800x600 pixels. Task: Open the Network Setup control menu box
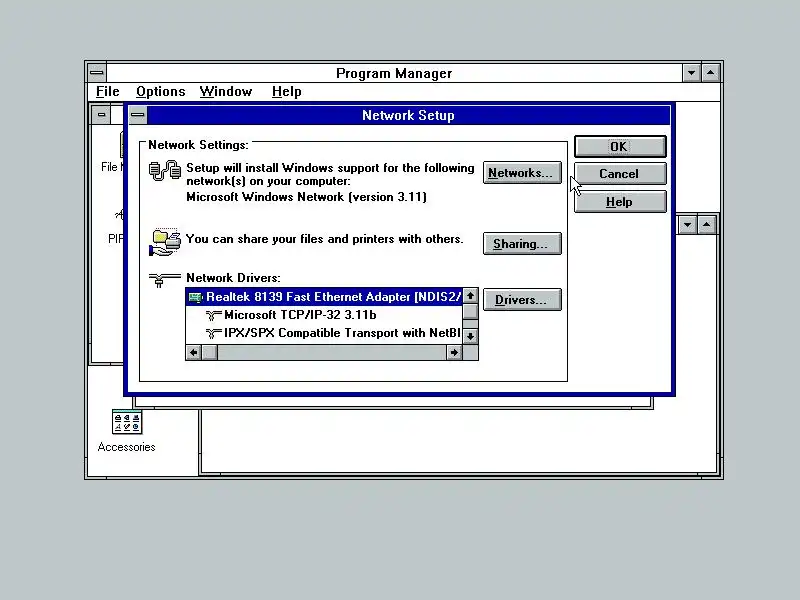[x=138, y=115]
